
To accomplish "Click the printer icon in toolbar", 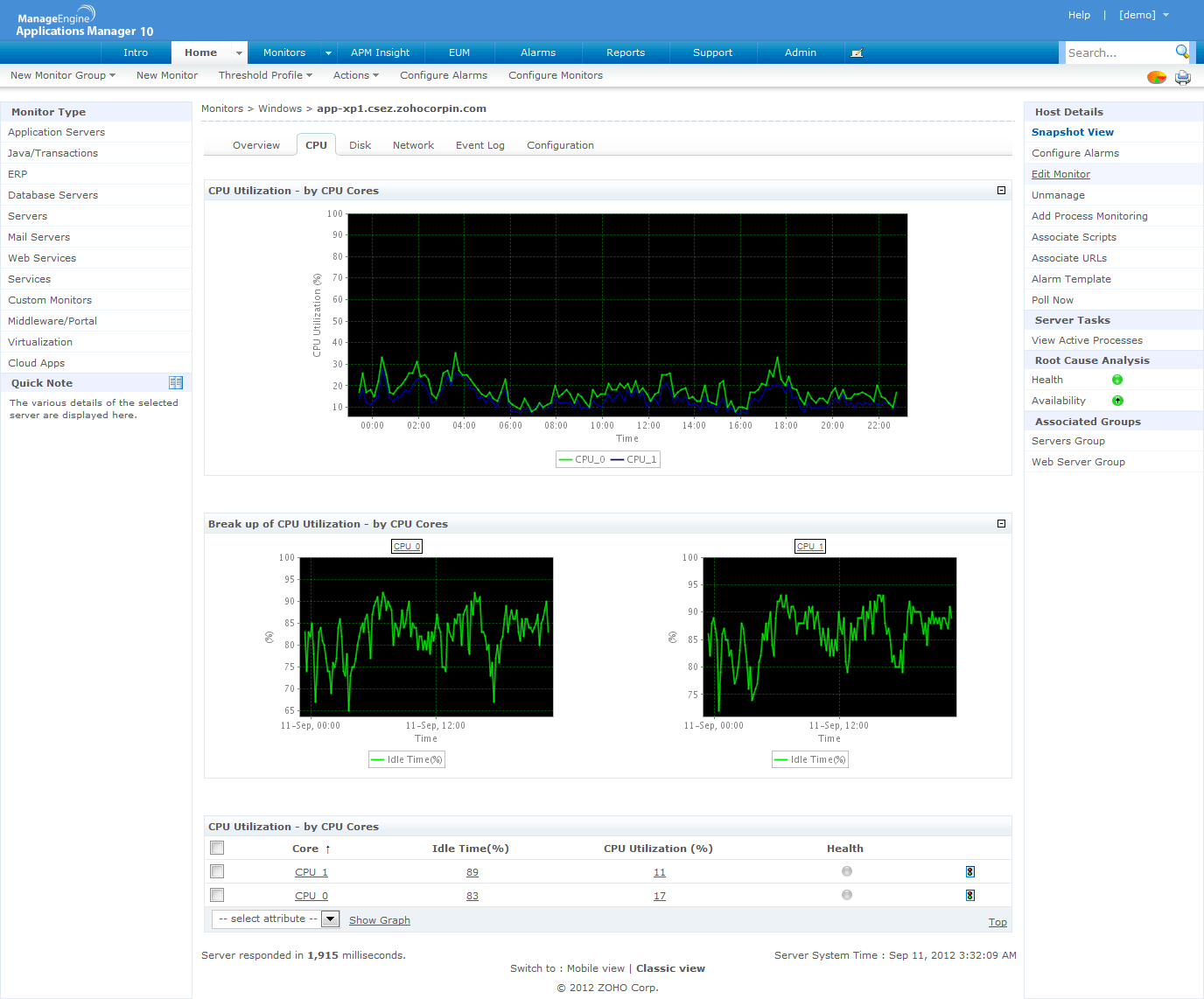I will 1182,77.
